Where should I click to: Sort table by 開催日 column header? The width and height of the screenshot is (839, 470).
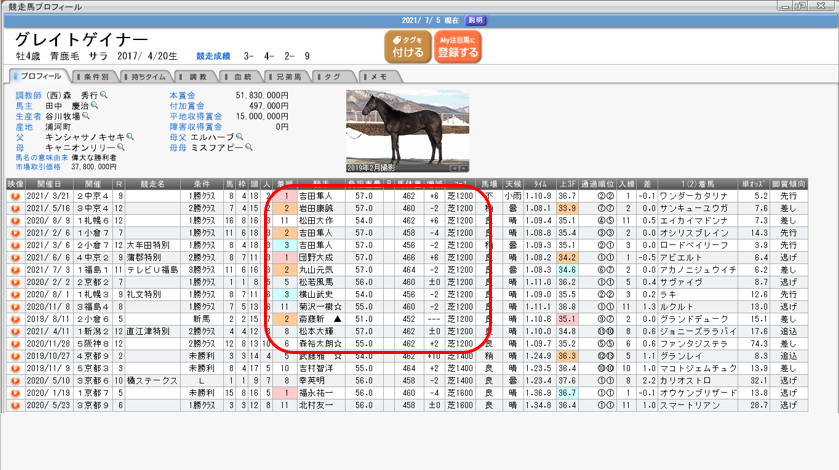(49, 184)
